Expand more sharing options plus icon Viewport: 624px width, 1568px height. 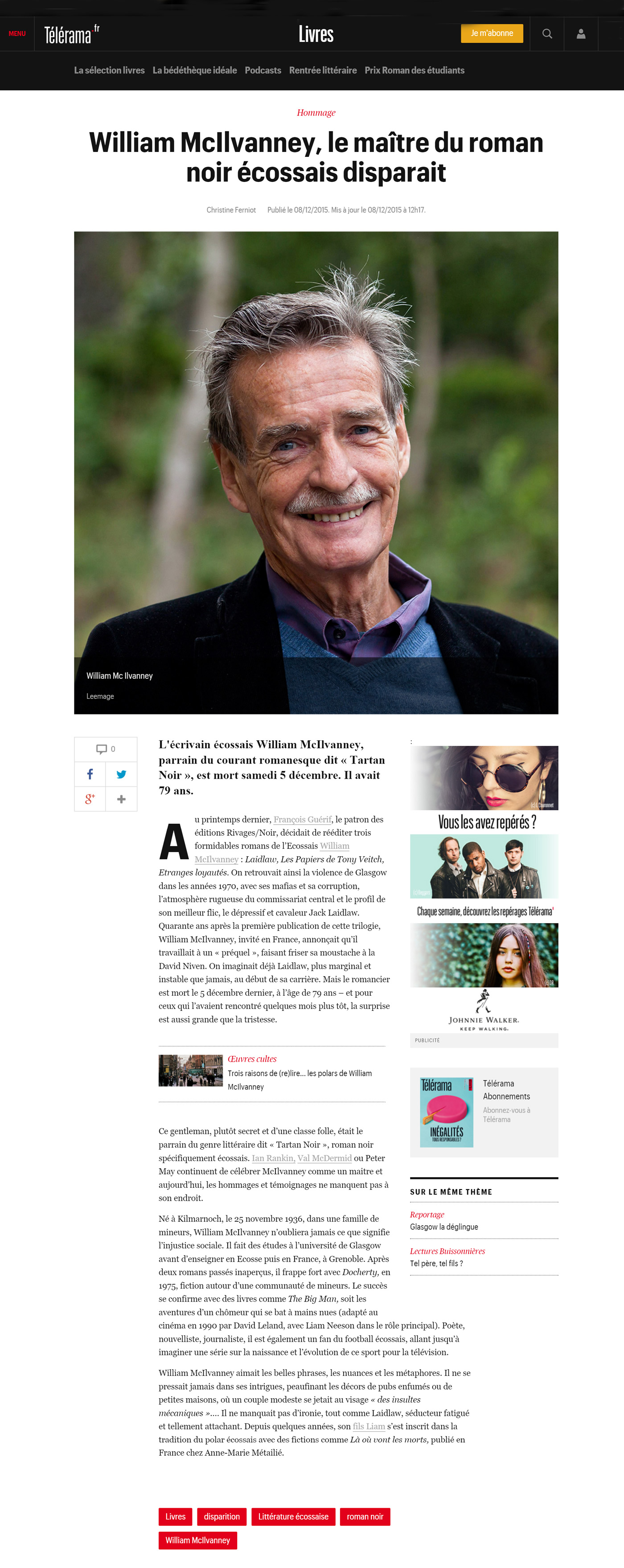click(121, 799)
